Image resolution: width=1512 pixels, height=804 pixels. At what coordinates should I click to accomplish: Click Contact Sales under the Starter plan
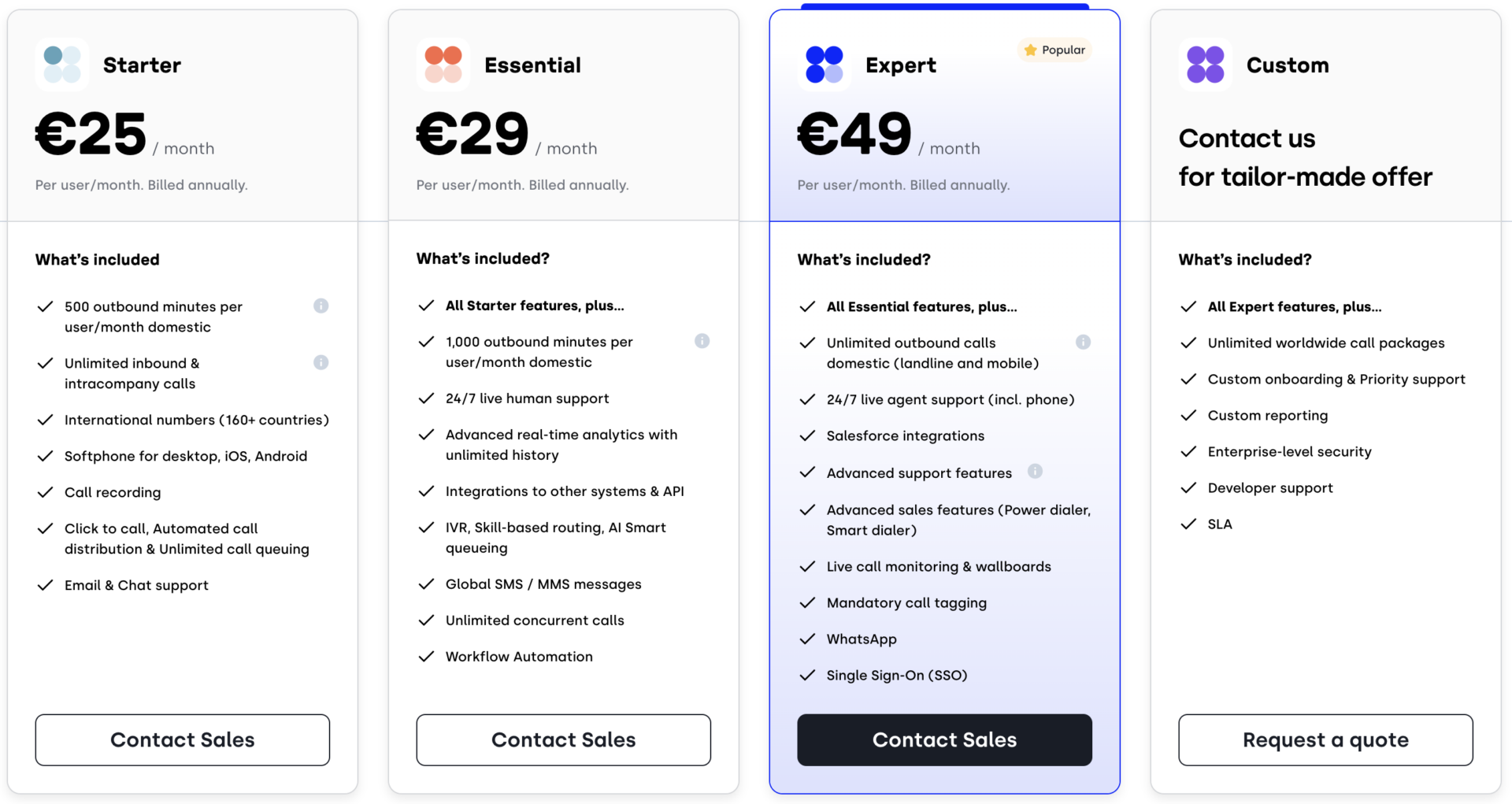pyautogui.click(x=182, y=739)
